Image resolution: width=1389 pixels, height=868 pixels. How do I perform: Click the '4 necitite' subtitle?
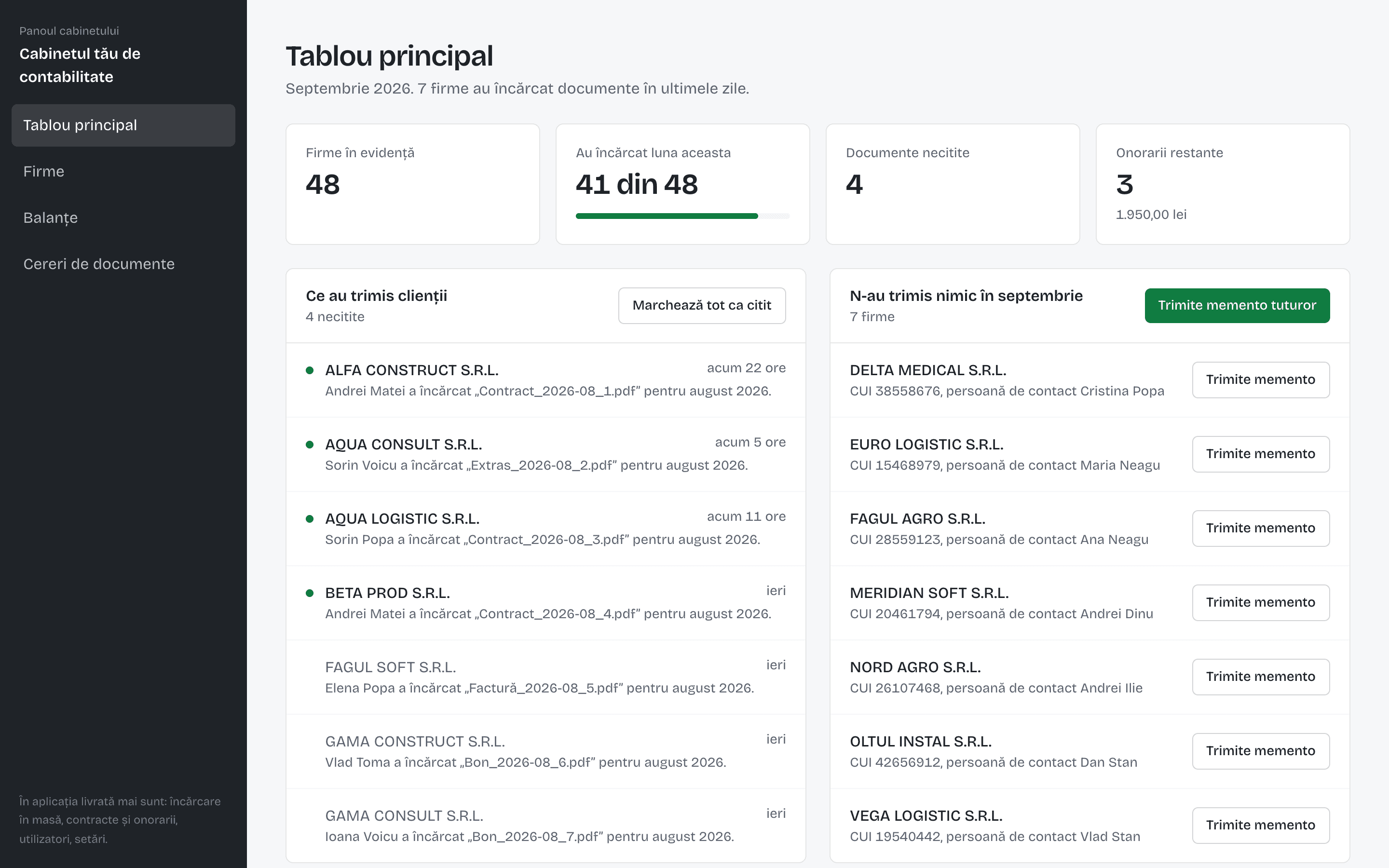335,317
